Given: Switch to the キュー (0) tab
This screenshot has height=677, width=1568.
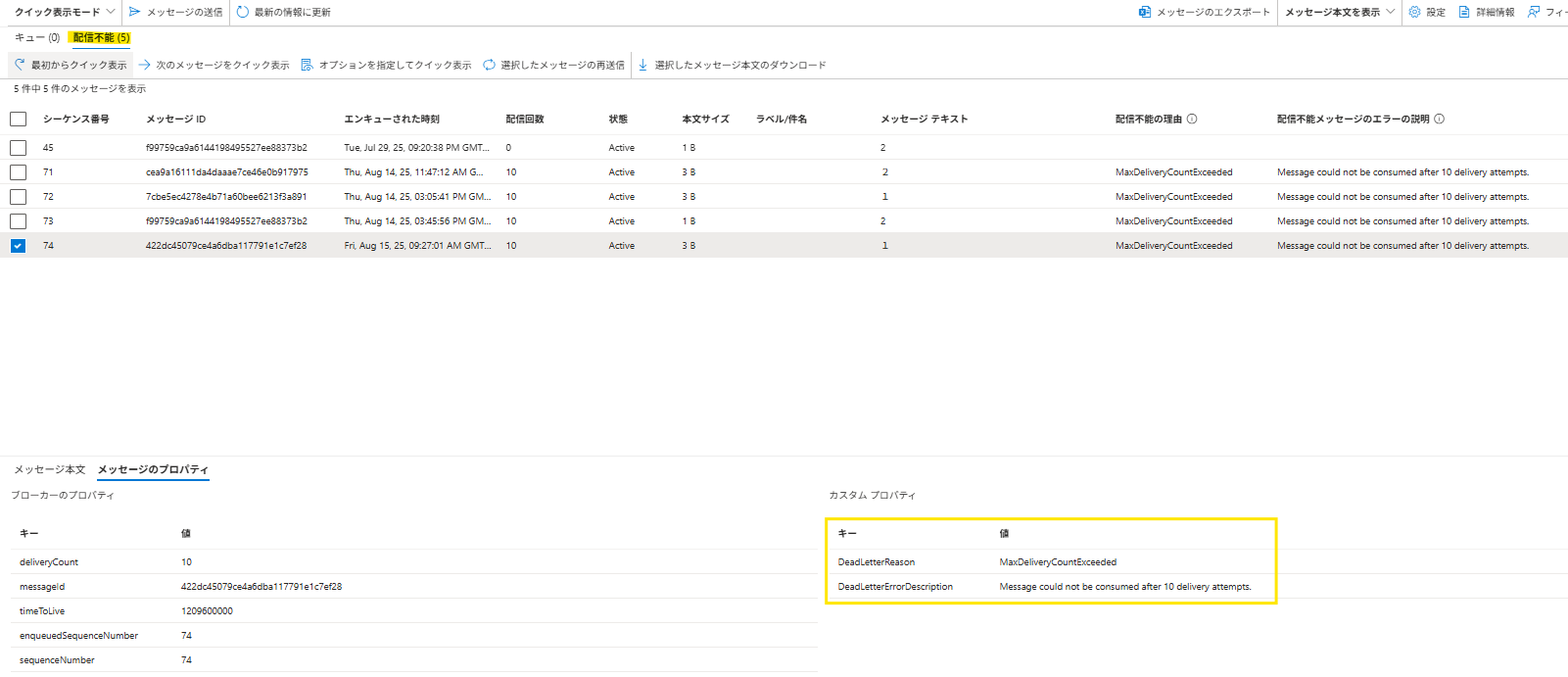Looking at the screenshot, I should pos(37,37).
